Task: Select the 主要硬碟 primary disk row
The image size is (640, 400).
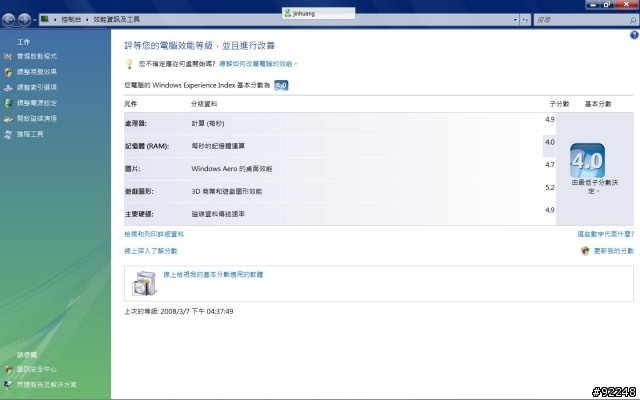Action: (340, 214)
